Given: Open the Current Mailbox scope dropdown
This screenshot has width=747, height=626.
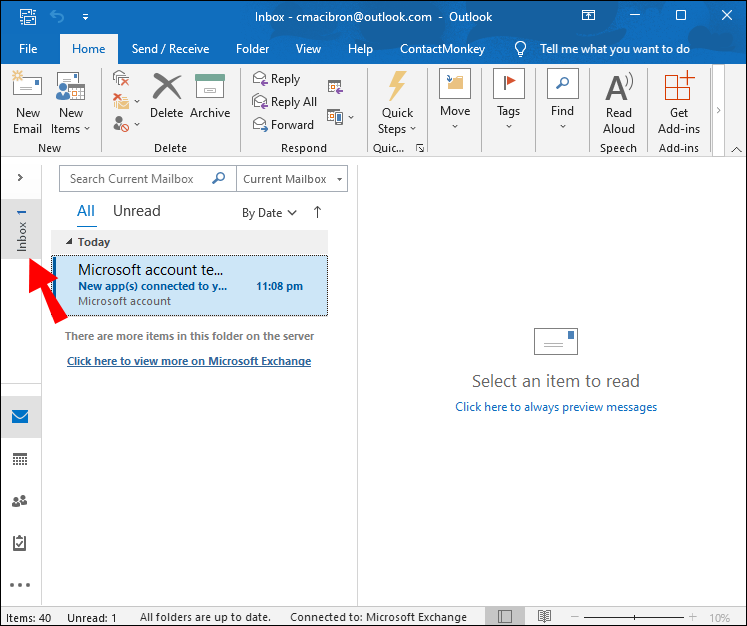Looking at the screenshot, I should pos(292,179).
